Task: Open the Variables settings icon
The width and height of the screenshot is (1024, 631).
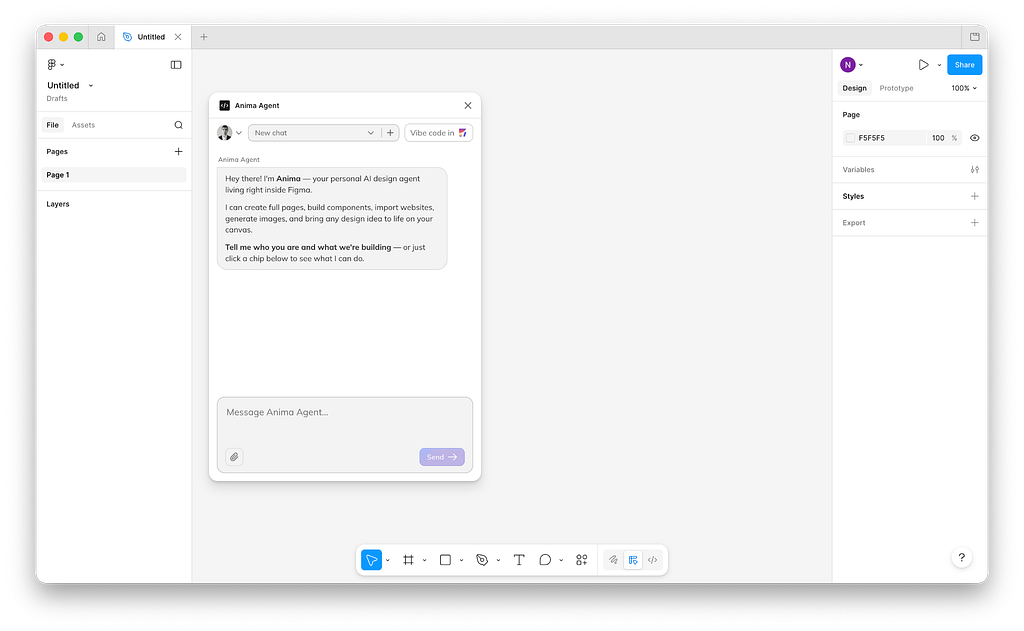Action: (974, 170)
